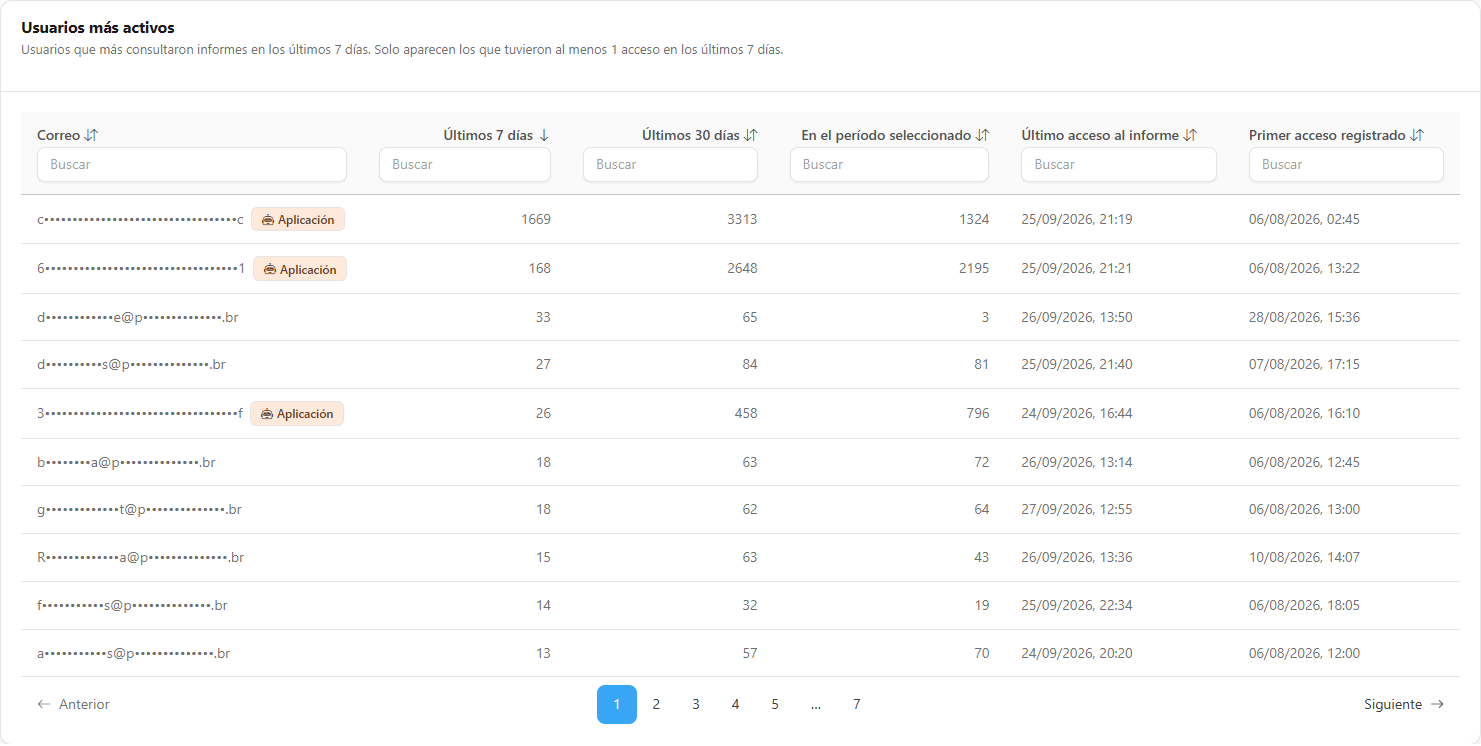Click date 26/09/2026, 13:50

[x=1077, y=317]
